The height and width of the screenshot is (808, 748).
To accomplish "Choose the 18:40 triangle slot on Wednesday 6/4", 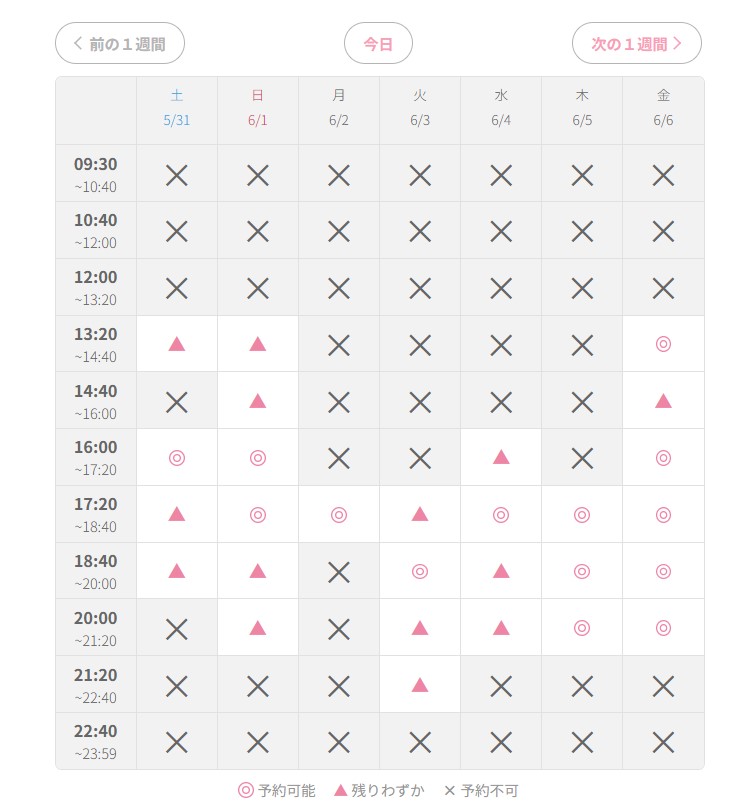I will pyautogui.click(x=501, y=571).
